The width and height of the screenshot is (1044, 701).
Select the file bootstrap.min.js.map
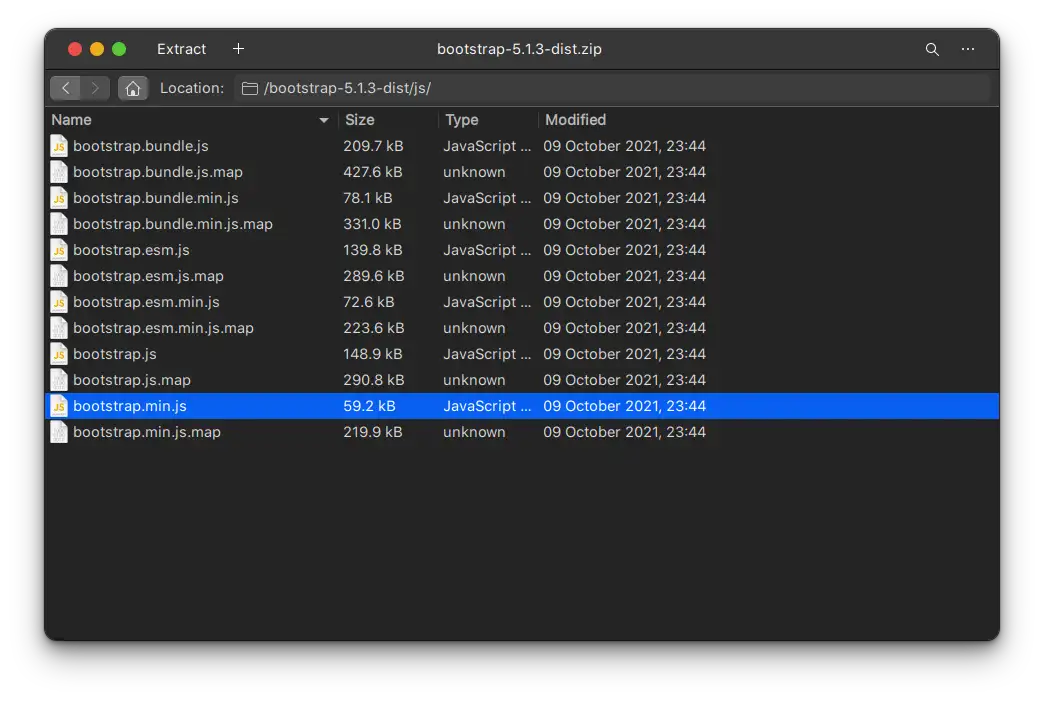(x=146, y=431)
